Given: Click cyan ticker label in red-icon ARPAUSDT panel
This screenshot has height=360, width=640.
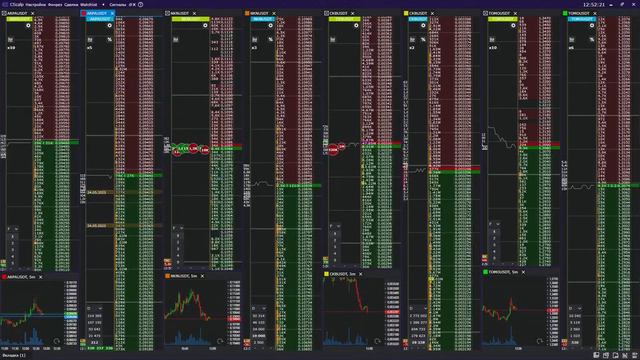Looking at the screenshot, I should (x=100, y=19).
